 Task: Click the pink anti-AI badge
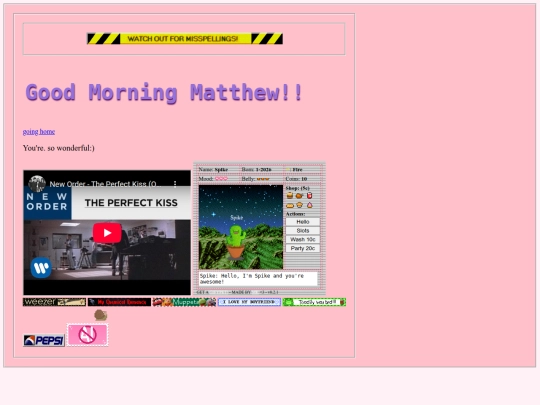click(87, 335)
